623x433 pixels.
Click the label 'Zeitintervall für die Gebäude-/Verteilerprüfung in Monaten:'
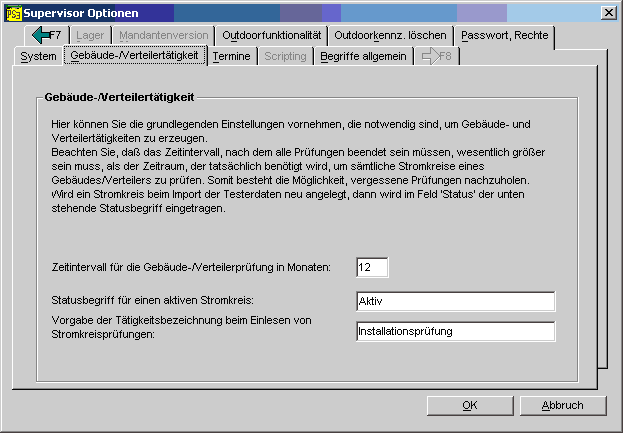pyautogui.click(x=191, y=267)
